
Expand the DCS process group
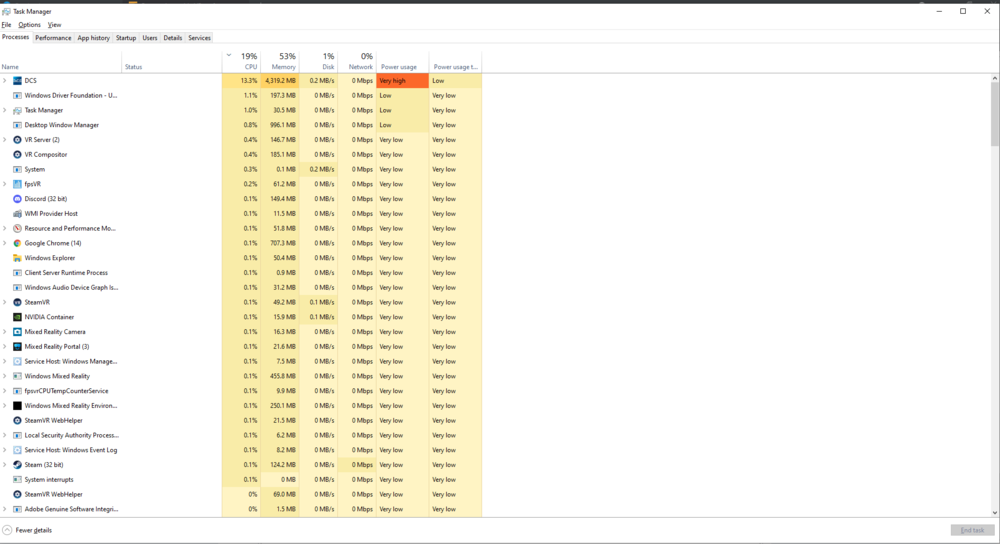click(4, 81)
